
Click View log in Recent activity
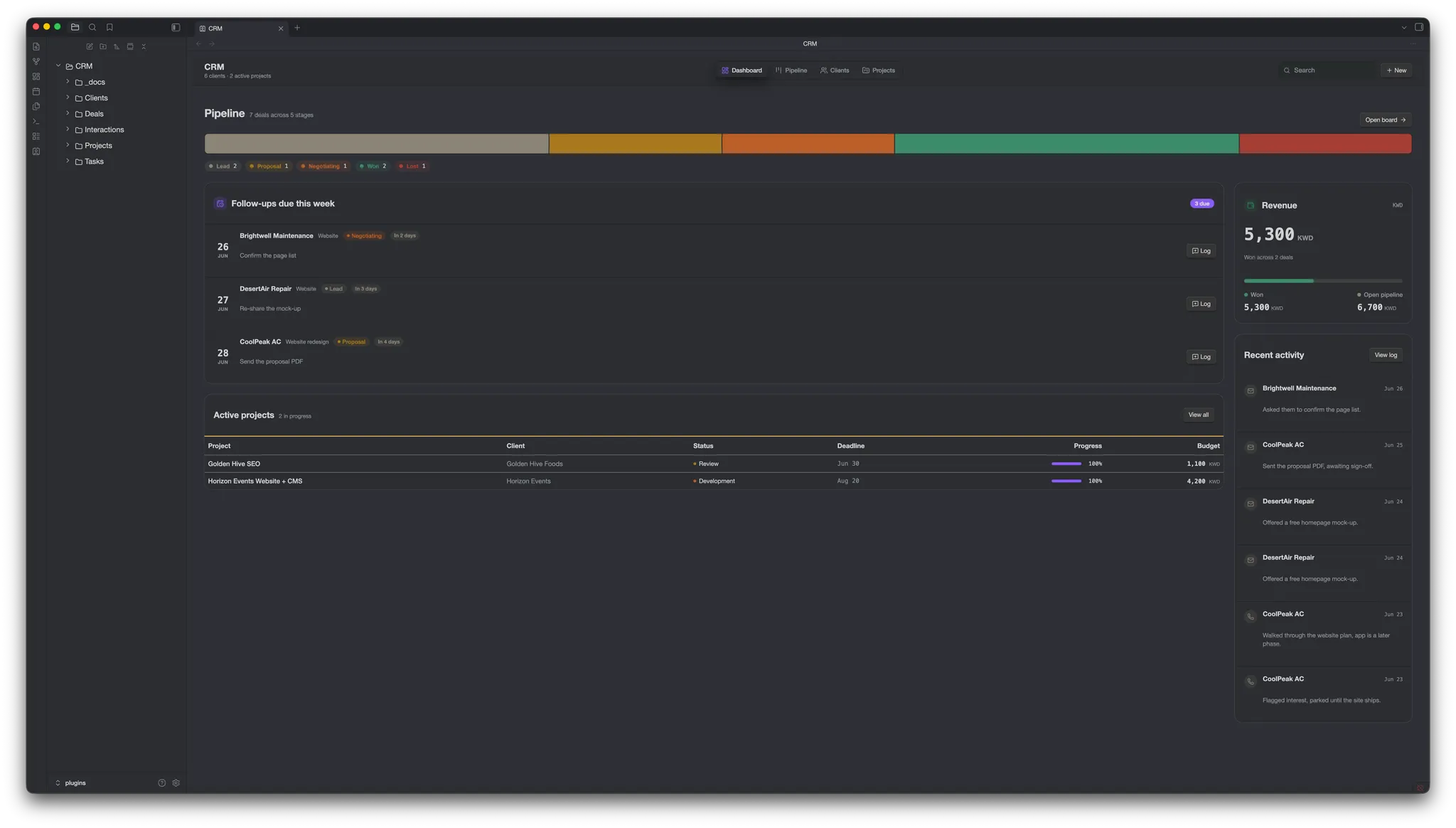(1386, 355)
